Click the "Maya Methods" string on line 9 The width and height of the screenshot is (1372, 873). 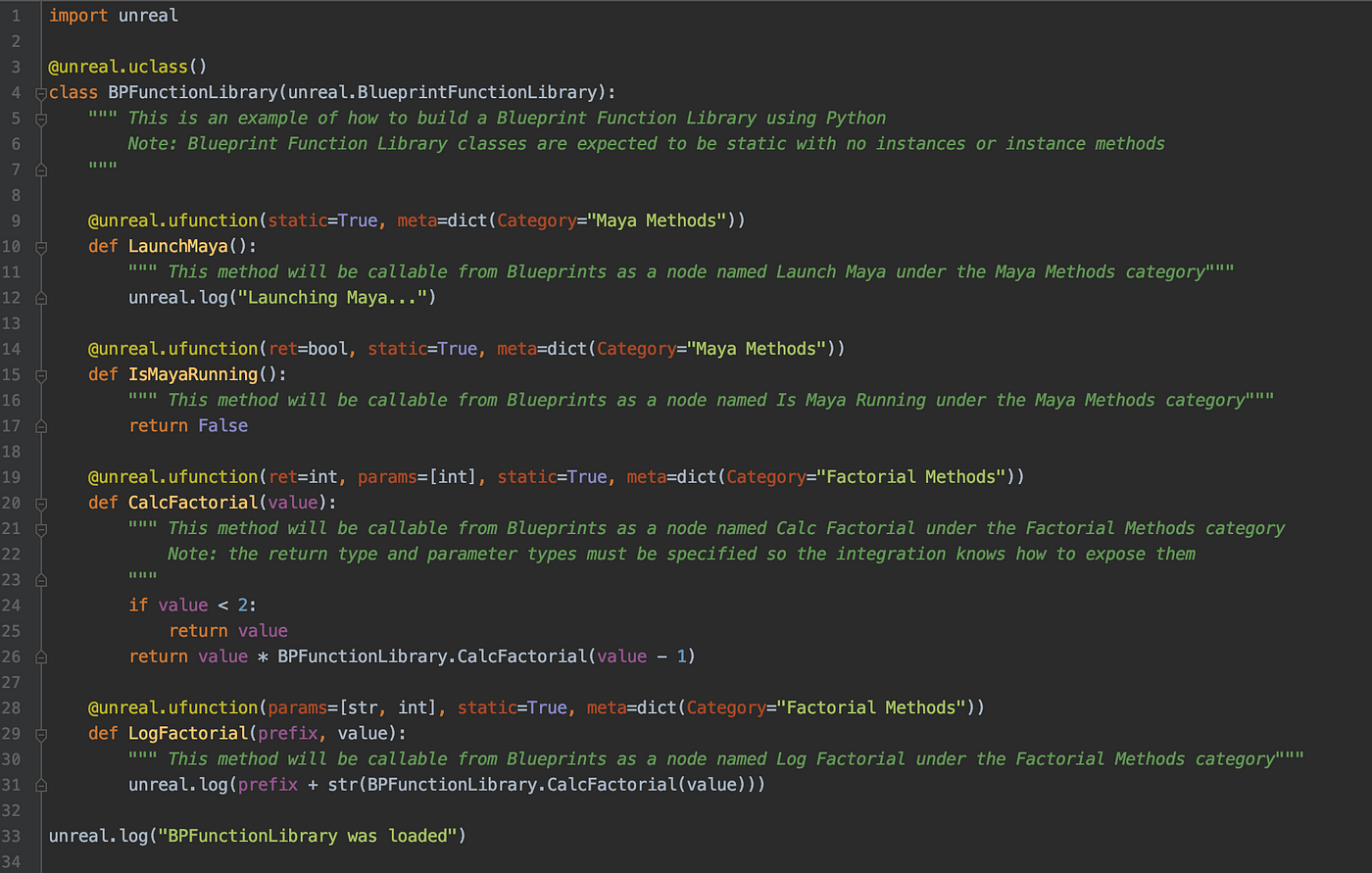pyautogui.click(x=657, y=221)
